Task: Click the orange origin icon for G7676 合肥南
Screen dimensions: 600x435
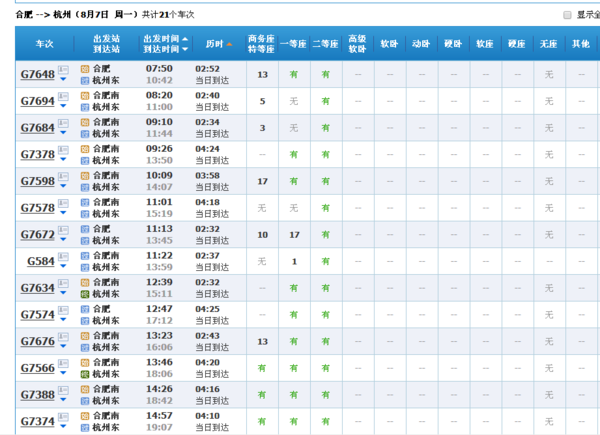Action: coord(85,336)
